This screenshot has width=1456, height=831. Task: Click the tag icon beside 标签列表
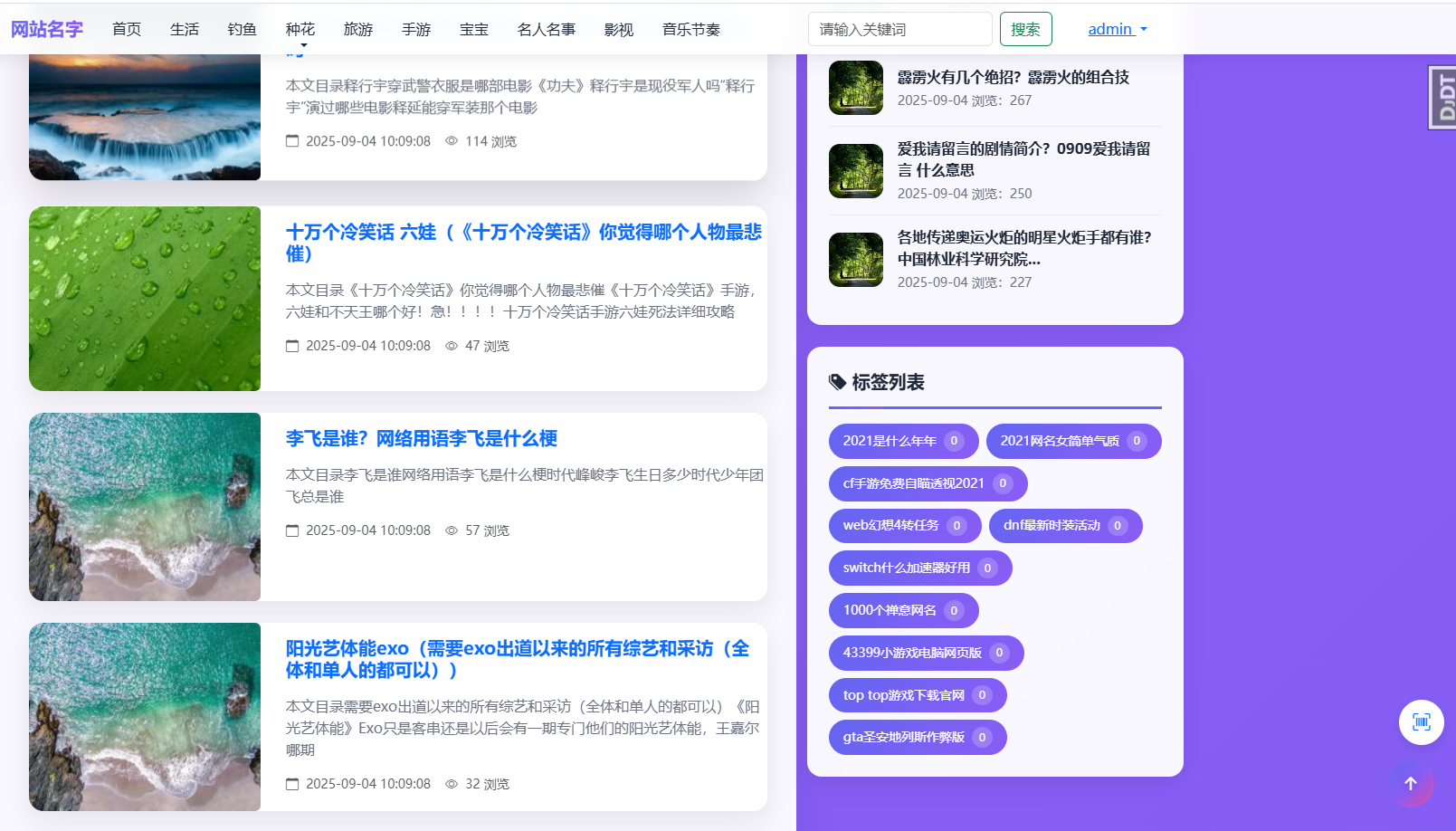coord(837,382)
